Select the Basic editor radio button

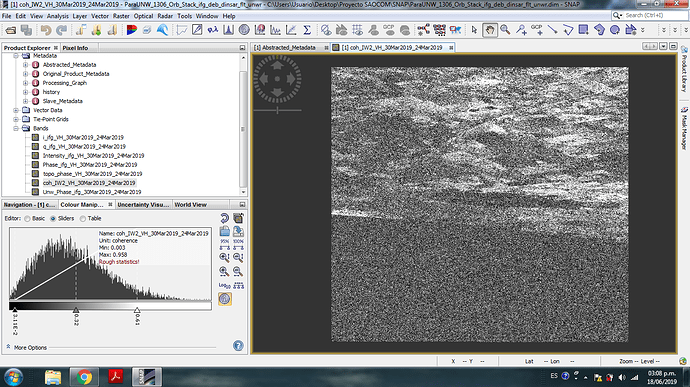pos(27,219)
